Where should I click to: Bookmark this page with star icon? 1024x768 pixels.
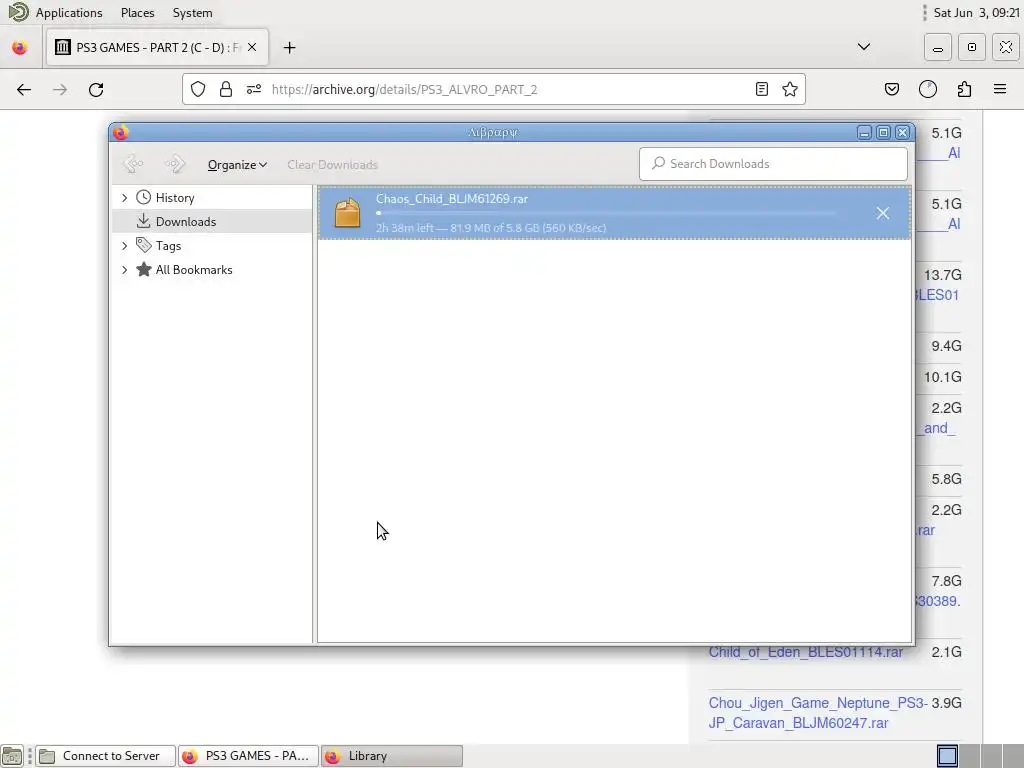click(790, 89)
